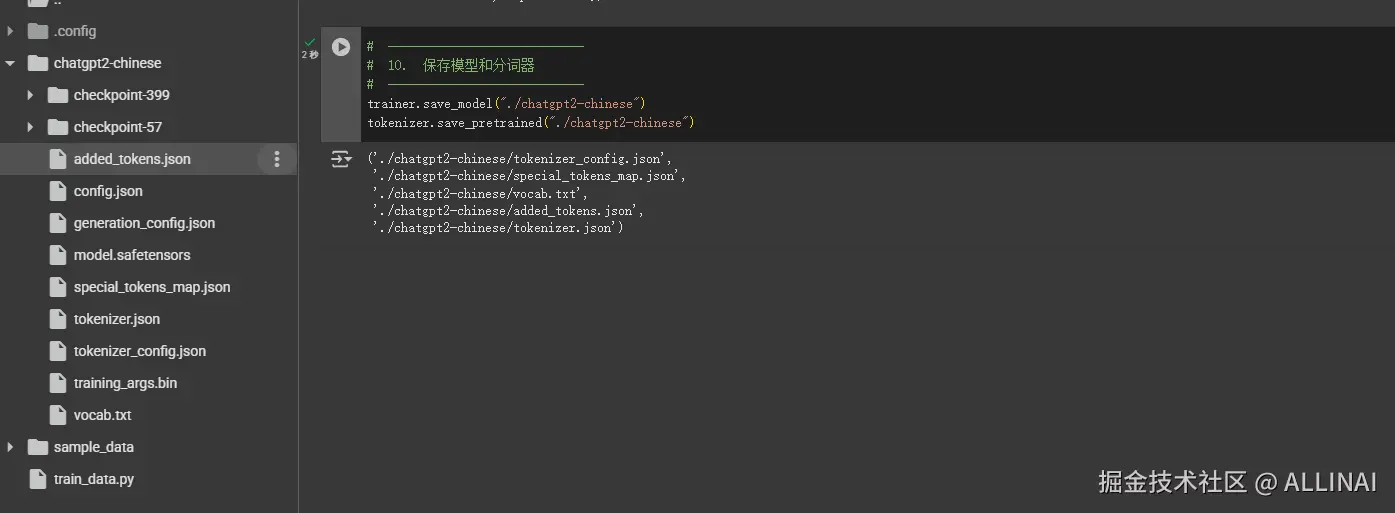
Task: Click output line tokenizer_config.json path
Action: (x=520, y=158)
